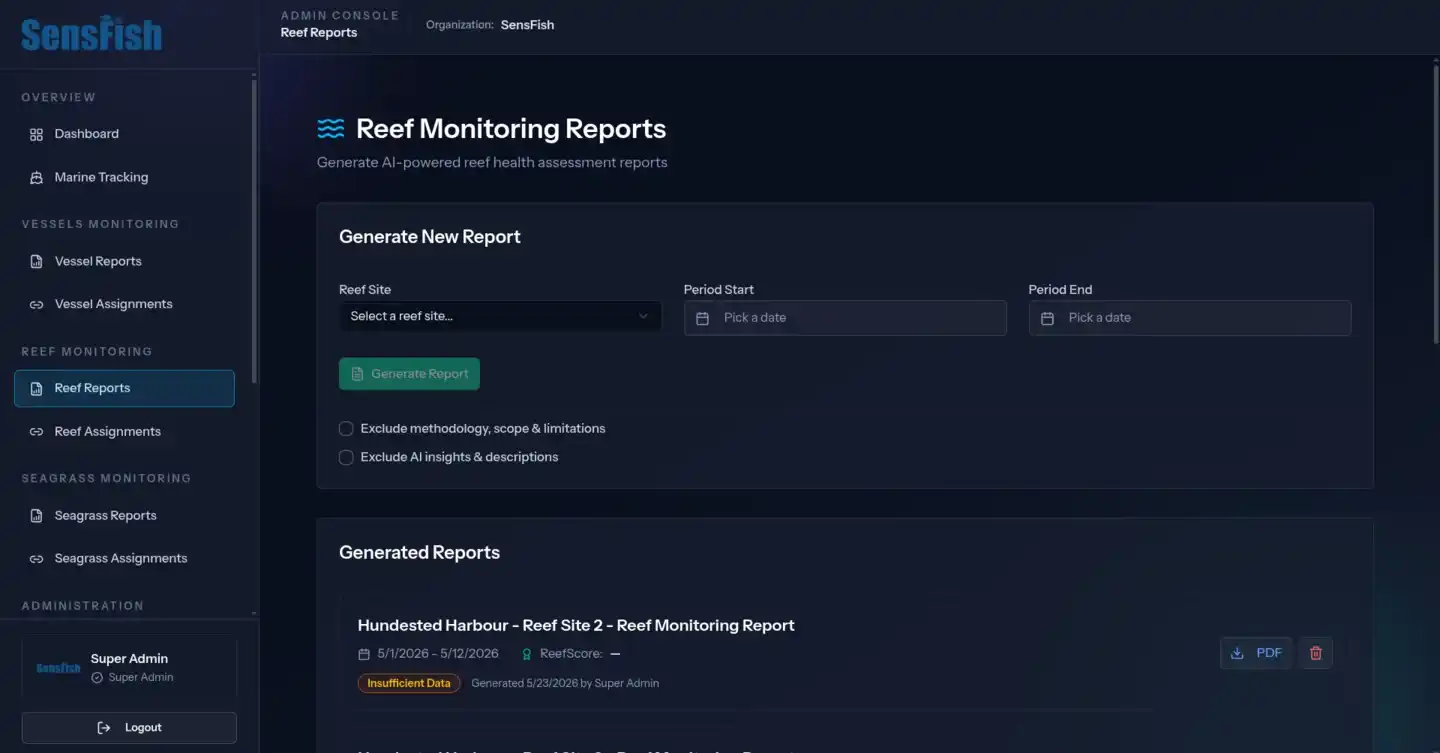Go to Marine Tracking
The width and height of the screenshot is (1440, 753).
[124, 178]
